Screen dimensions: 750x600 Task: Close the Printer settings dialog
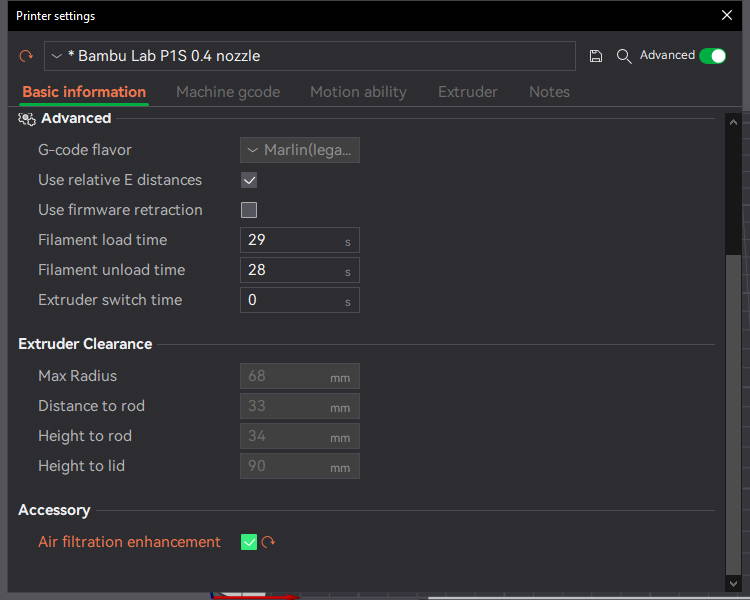727,15
